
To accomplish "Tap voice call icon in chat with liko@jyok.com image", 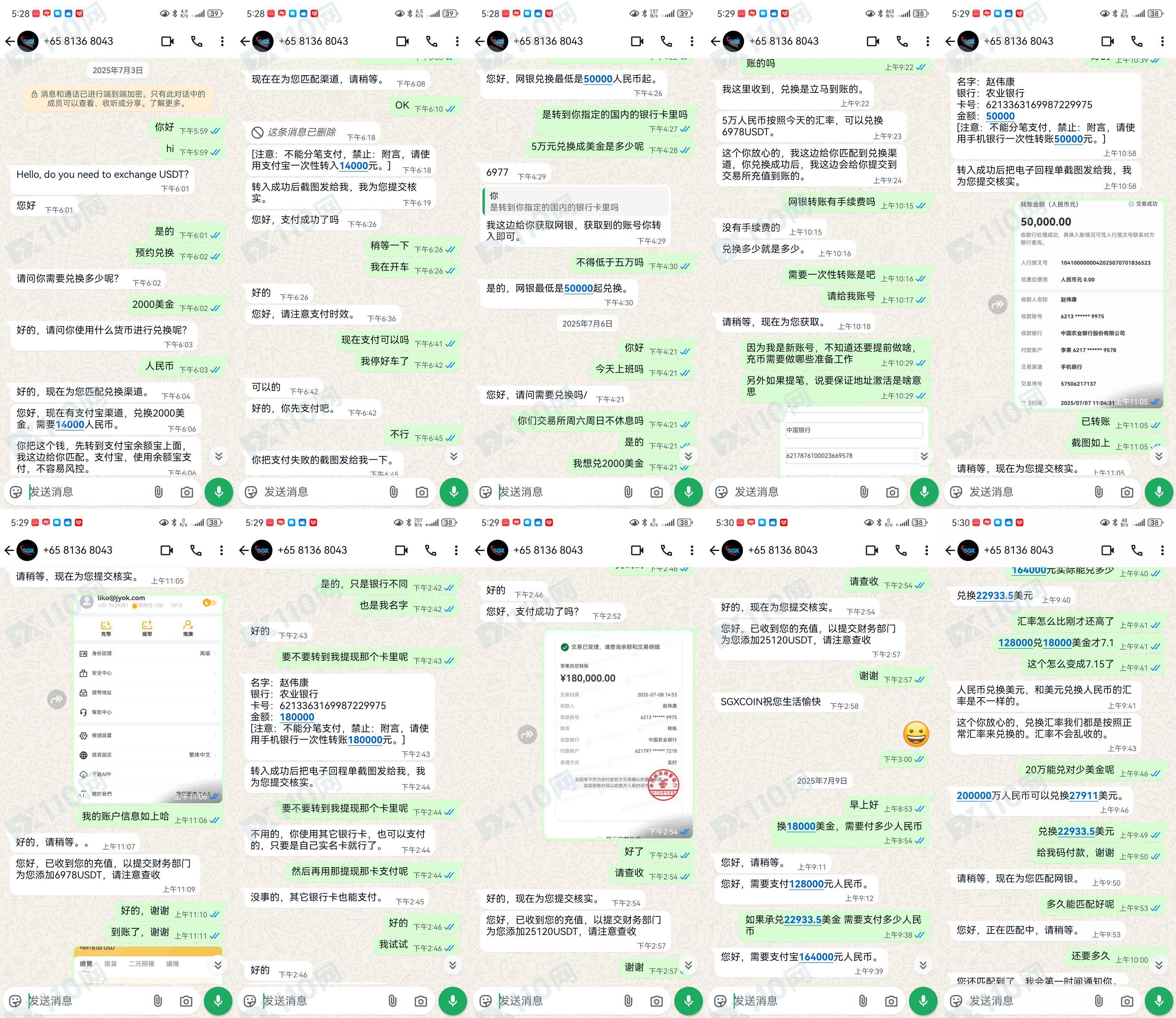I will coord(196,551).
